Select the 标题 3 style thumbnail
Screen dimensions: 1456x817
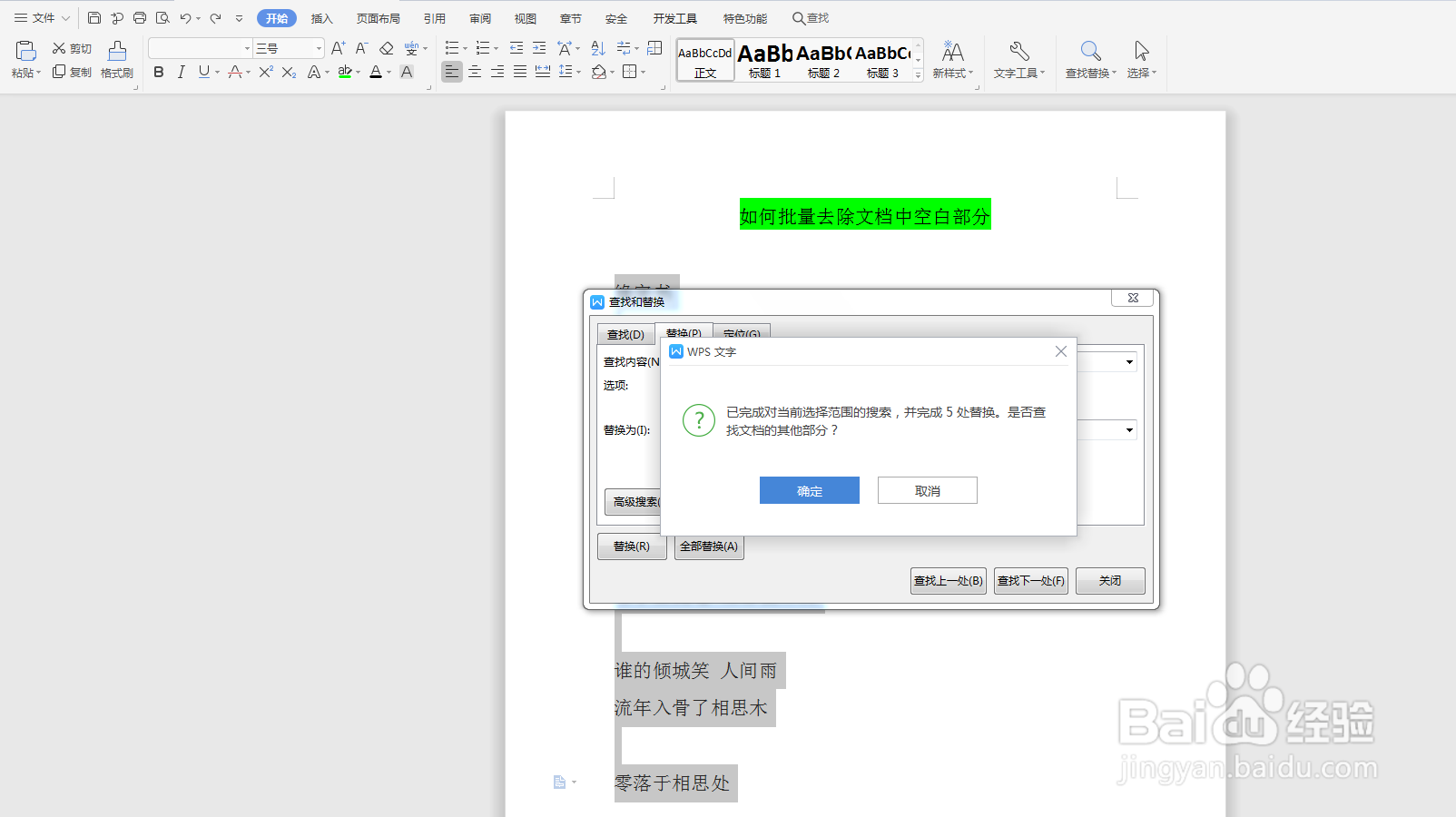883,60
